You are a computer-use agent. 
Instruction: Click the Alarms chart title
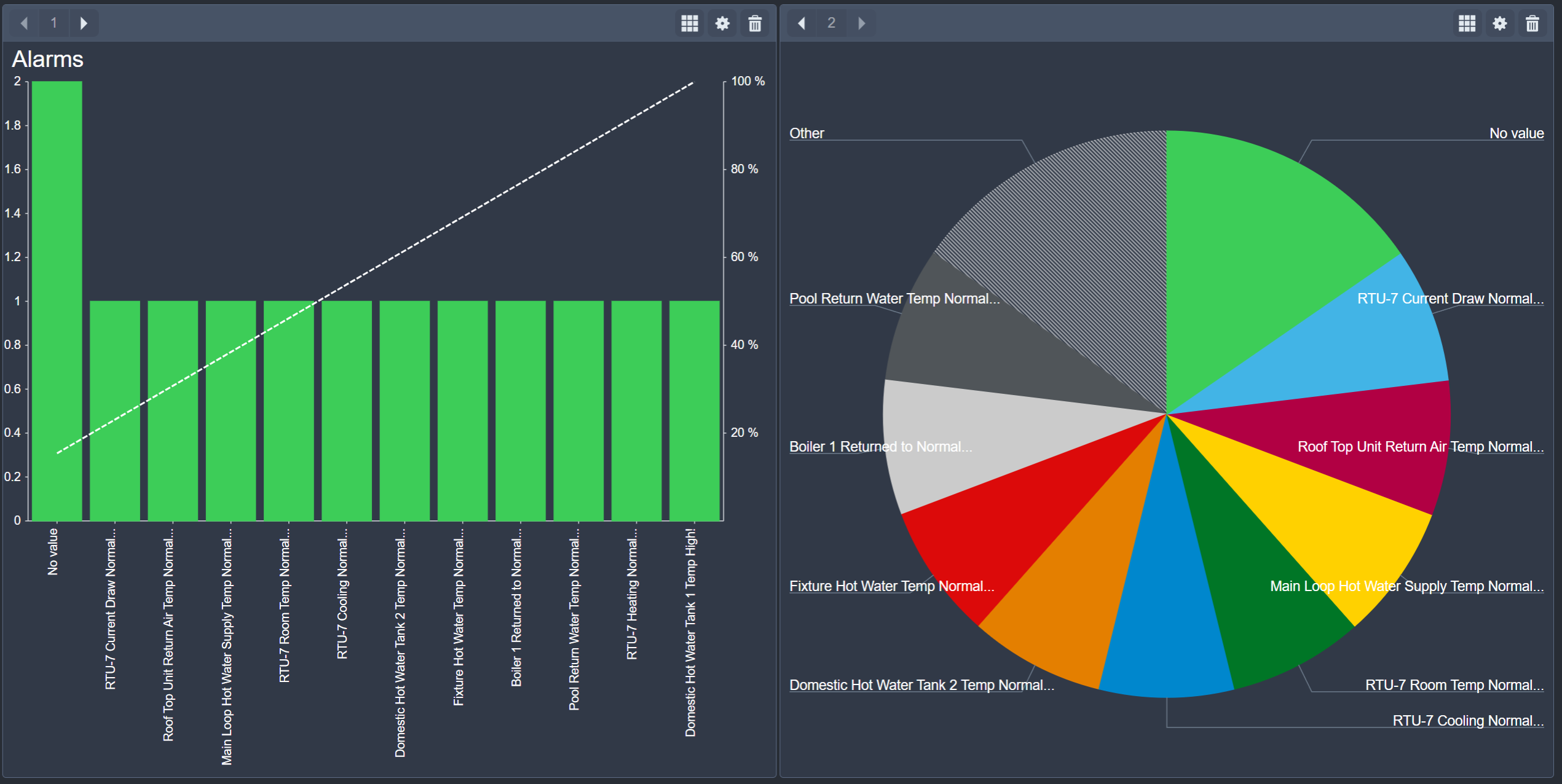pos(48,60)
